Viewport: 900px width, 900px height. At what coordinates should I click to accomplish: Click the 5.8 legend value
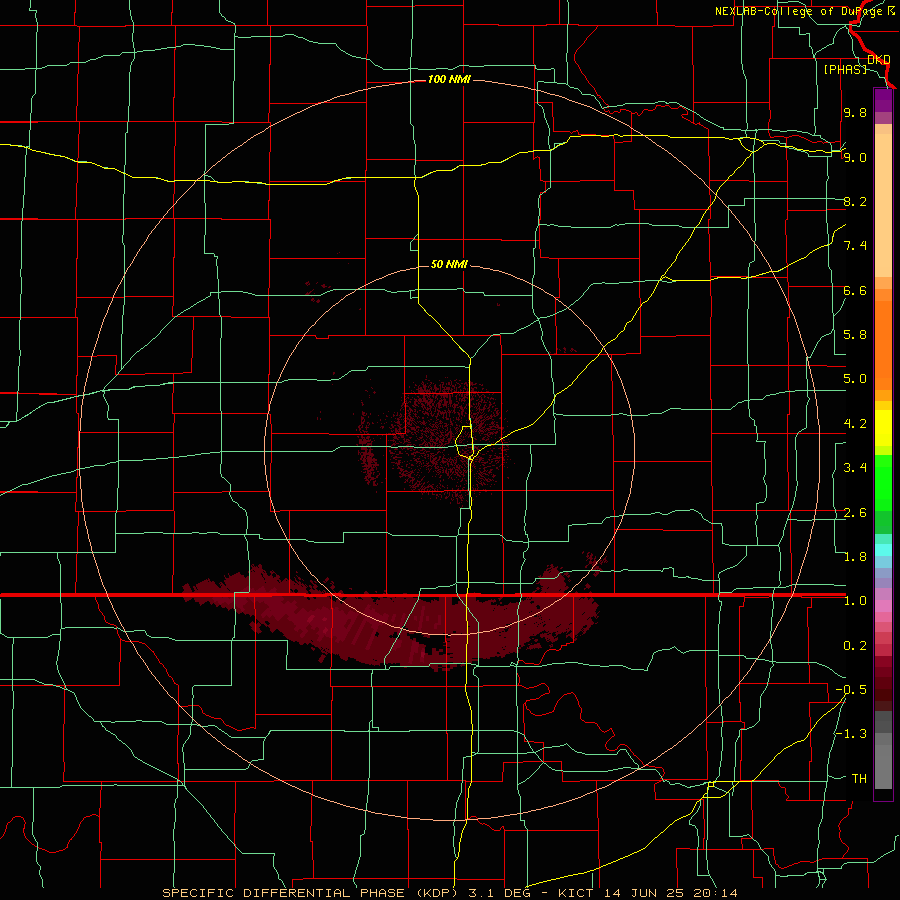click(855, 335)
